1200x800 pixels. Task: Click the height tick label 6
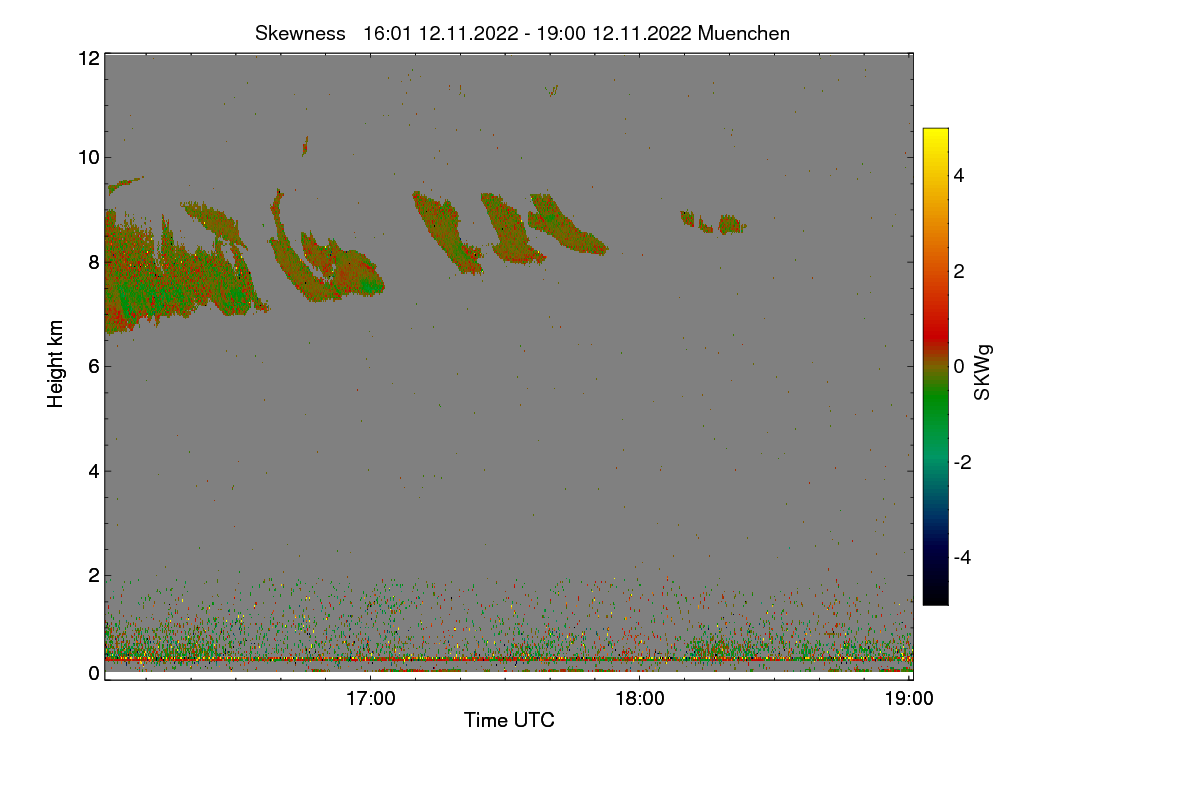click(94, 366)
